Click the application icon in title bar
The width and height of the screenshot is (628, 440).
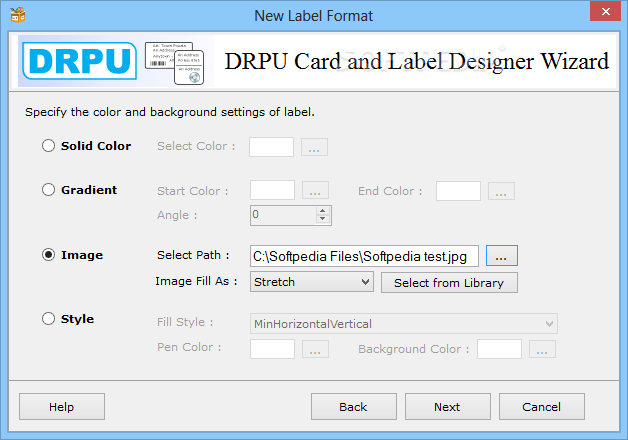click(18, 15)
